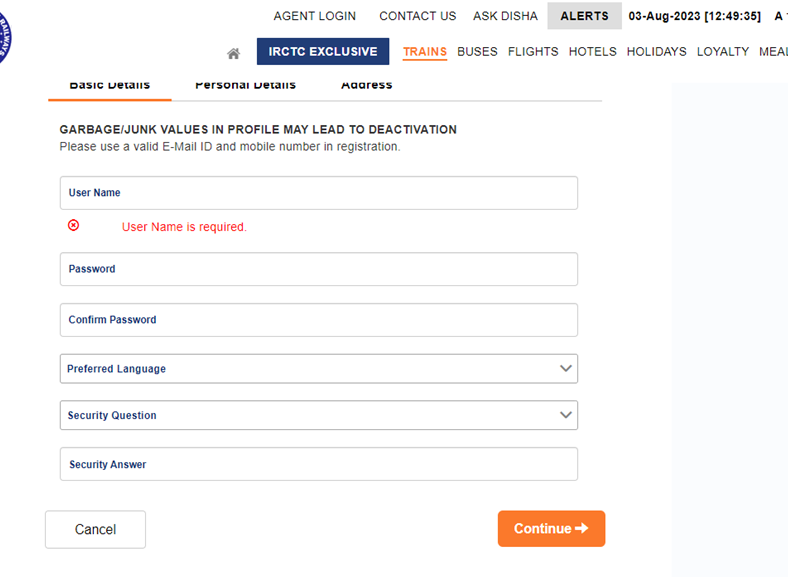Select the Confirm Password field
Screen dimensions: 788x577
[x=318, y=320]
